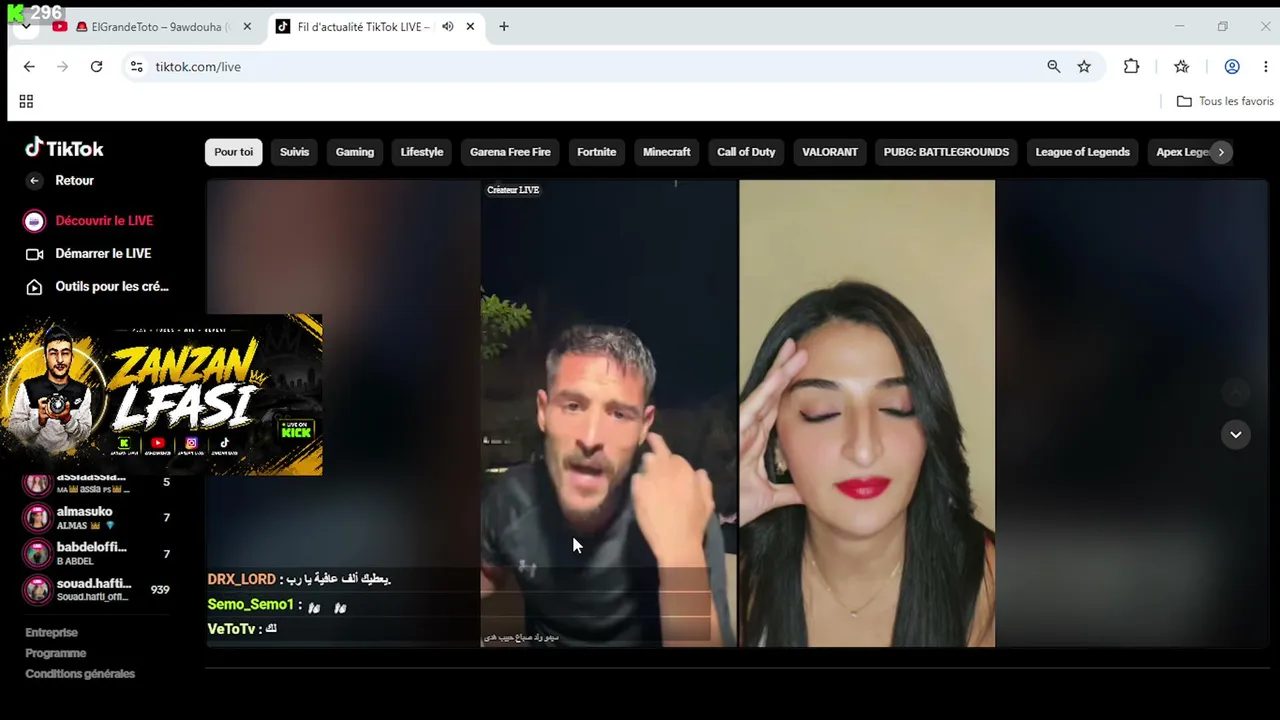Select the VALORANT category tab

[x=830, y=152]
